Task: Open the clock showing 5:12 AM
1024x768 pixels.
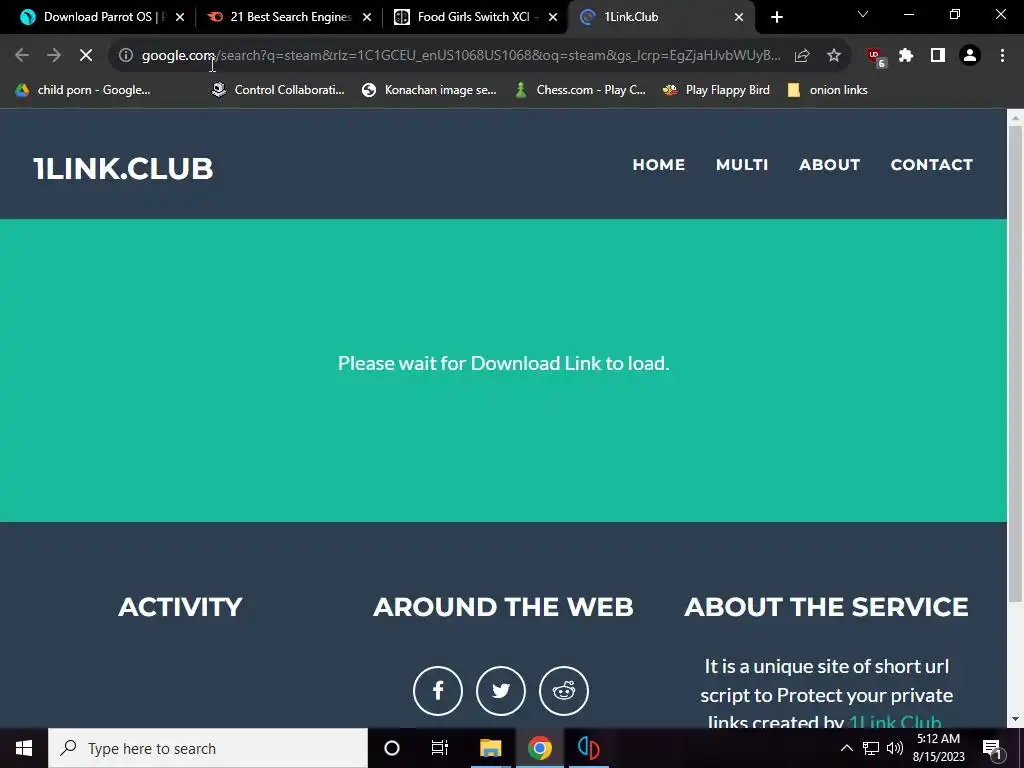Action: pos(938,748)
